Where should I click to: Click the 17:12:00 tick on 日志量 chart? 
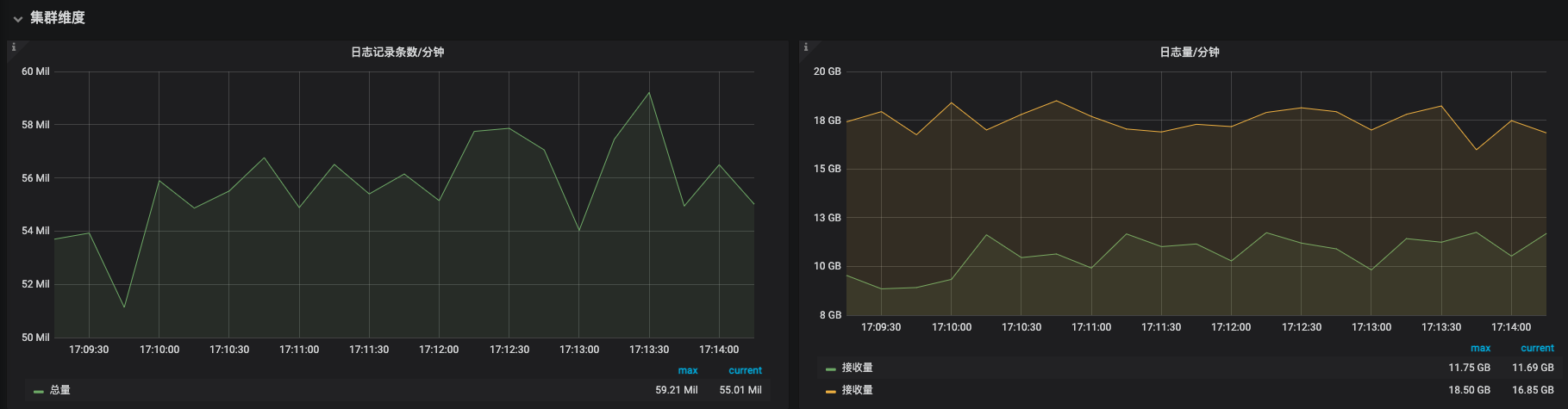click(x=1231, y=327)
